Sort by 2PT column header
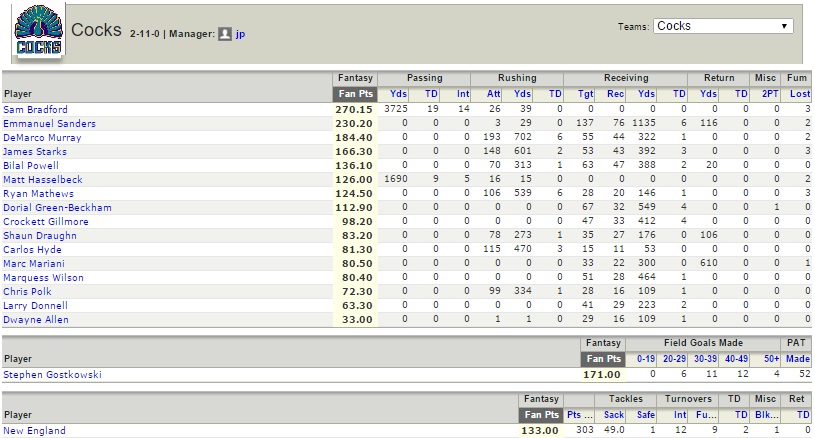The height and width of the screenshot is (438, 815). (x=770, y=94)
